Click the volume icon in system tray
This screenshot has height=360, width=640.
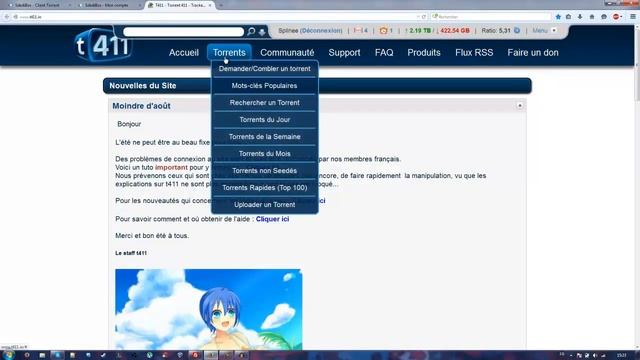(x=595, y=356)
